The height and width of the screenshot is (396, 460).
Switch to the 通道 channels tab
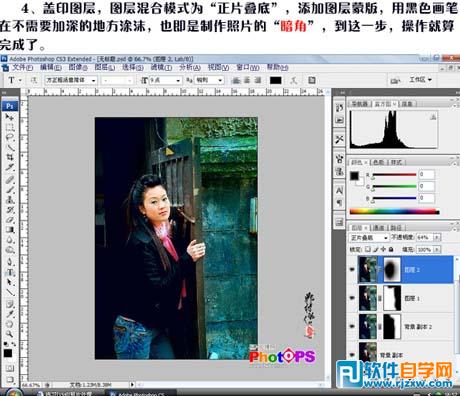[x=378, y=228]
